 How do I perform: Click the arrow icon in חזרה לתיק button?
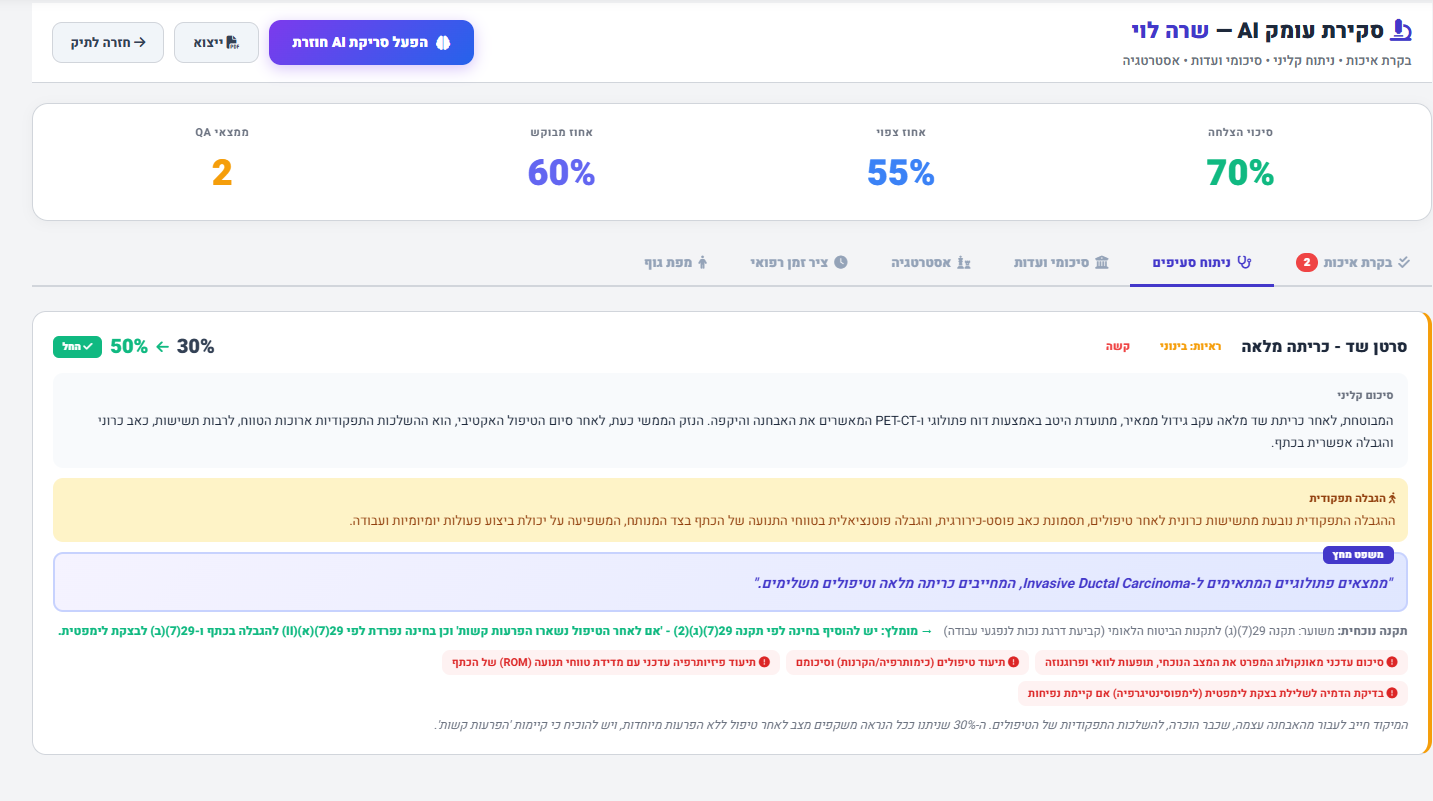tap(140, 43)
